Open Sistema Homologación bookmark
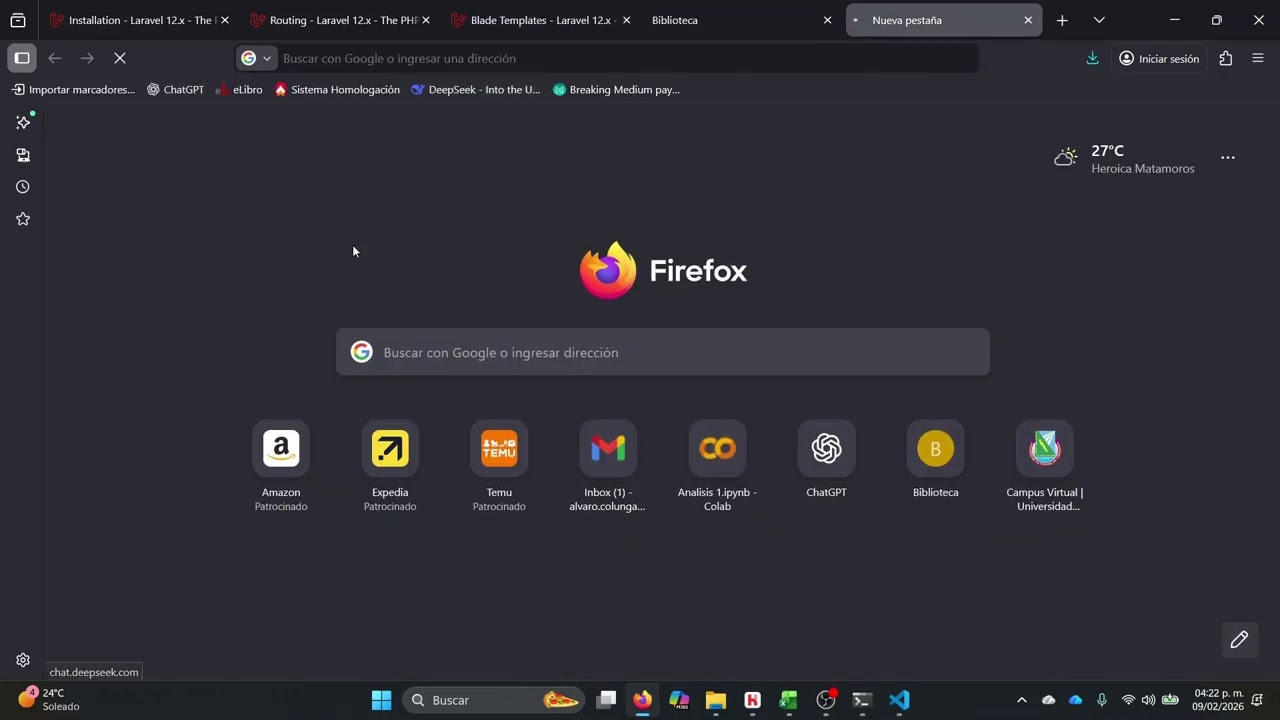The height and width of the screenshot is (720, 1280). [337, 90]
